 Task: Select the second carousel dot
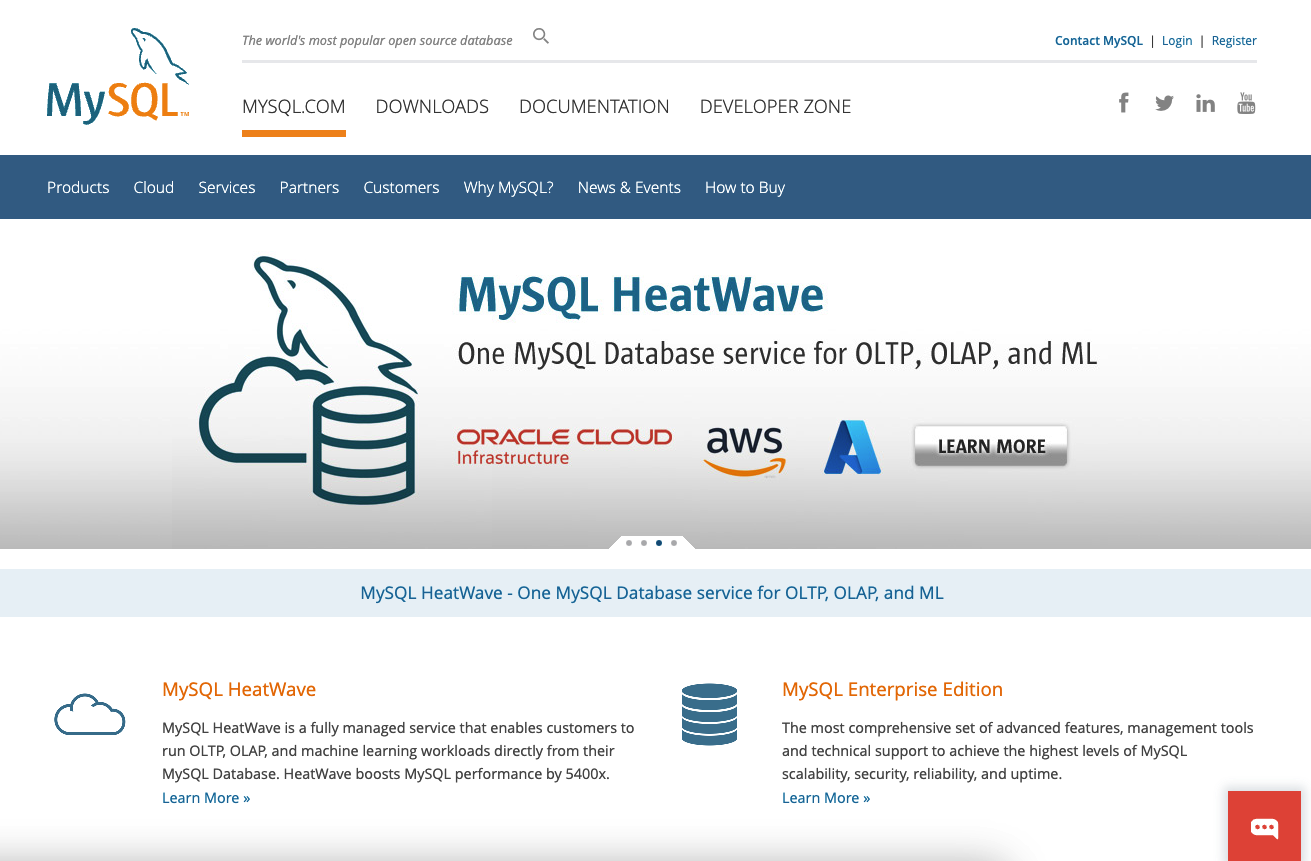643,543
